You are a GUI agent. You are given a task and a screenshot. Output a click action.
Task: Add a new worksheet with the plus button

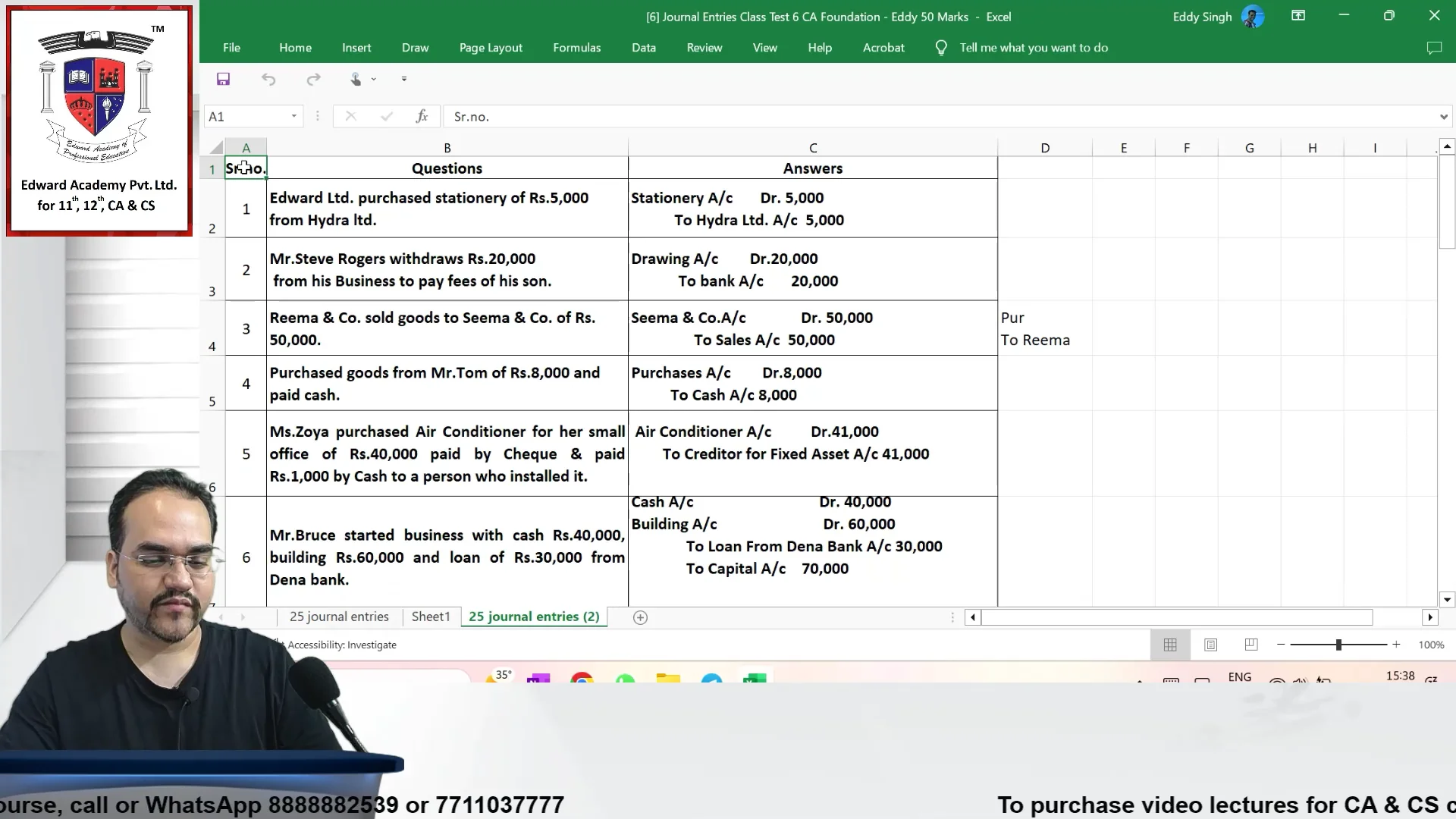click(x=639, y=617)
